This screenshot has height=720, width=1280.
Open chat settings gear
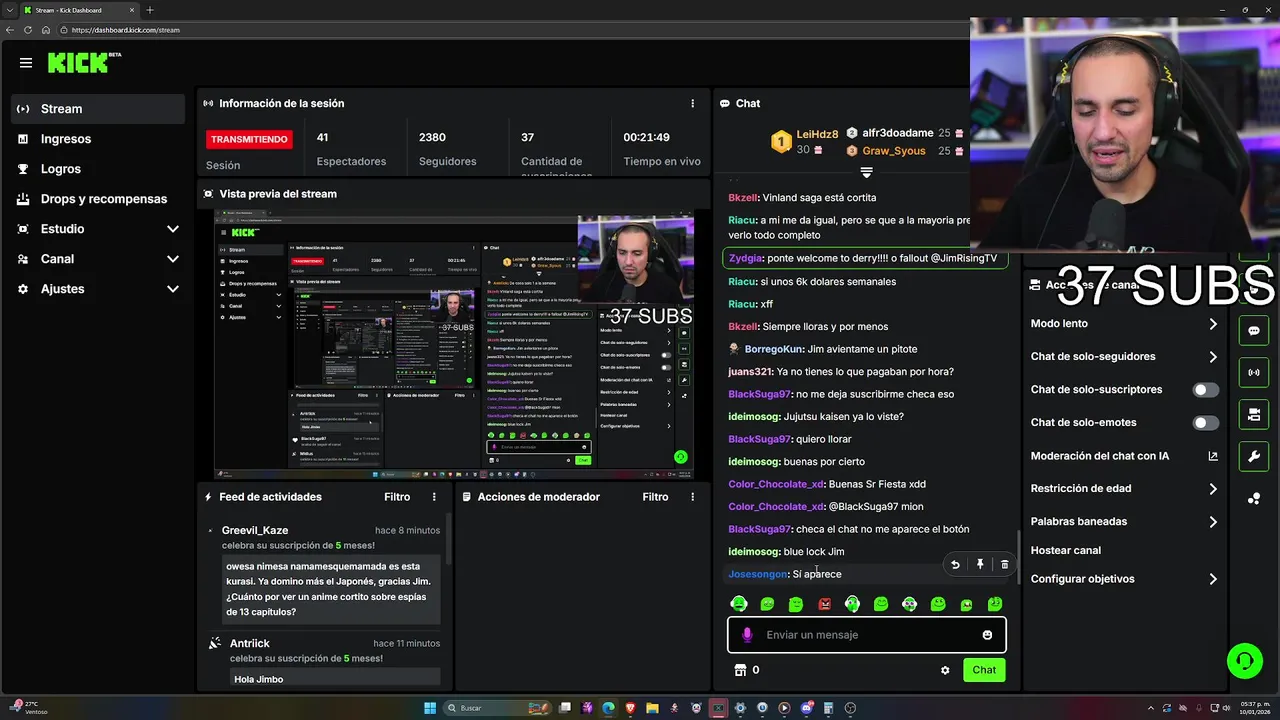(945, 670)
